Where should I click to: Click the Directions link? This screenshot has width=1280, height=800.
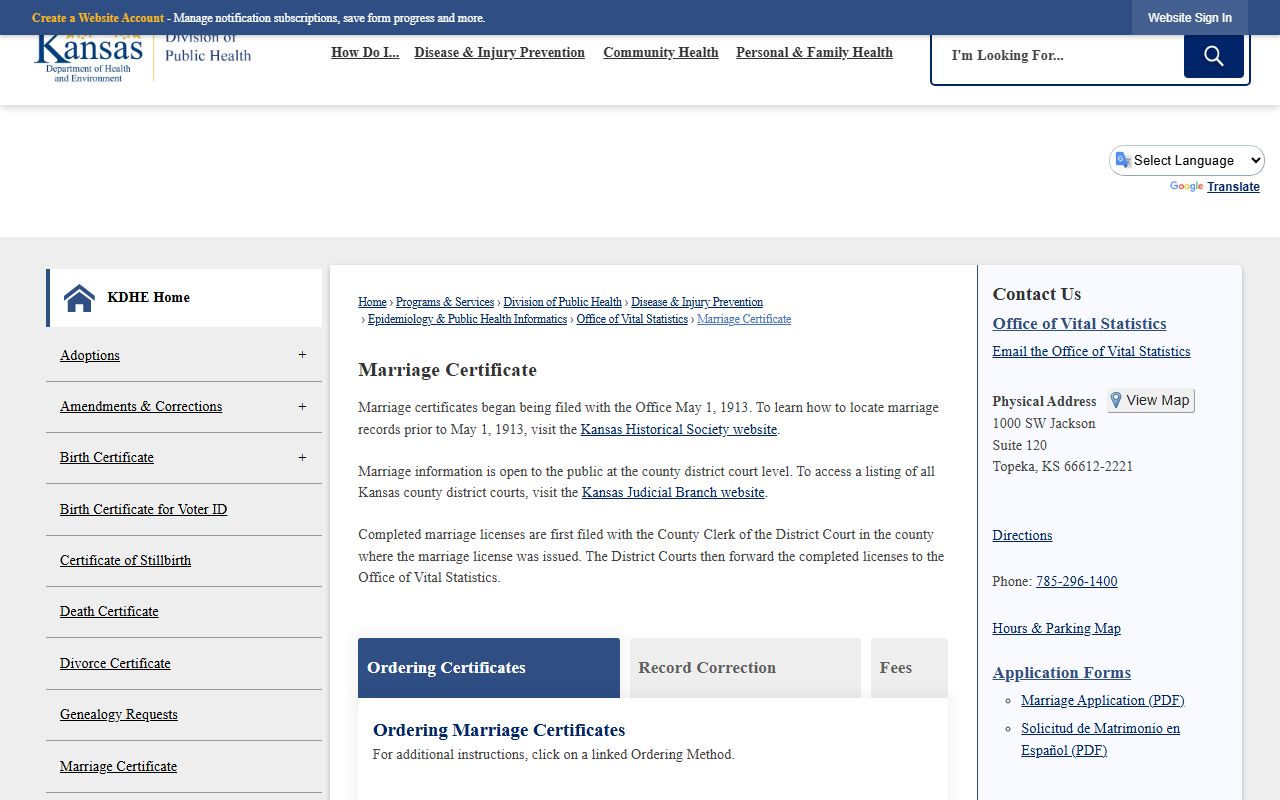tap(1022, 535)
